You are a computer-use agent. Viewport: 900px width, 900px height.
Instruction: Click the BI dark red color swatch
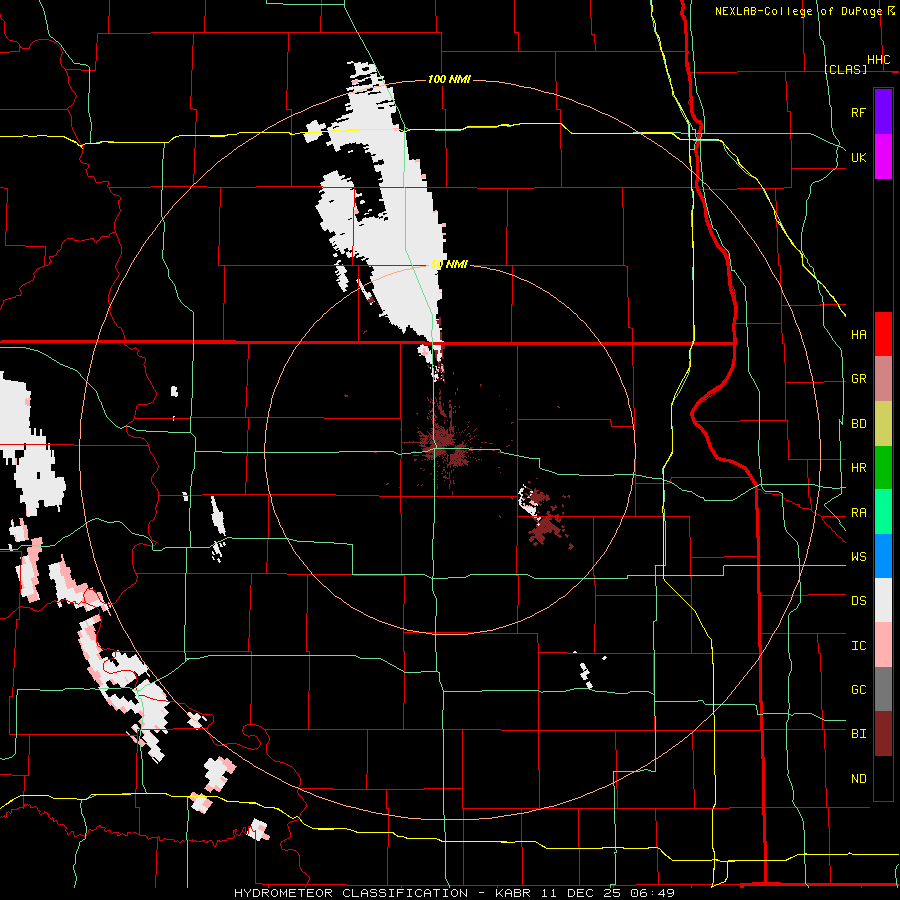click(x=883, y=734)
